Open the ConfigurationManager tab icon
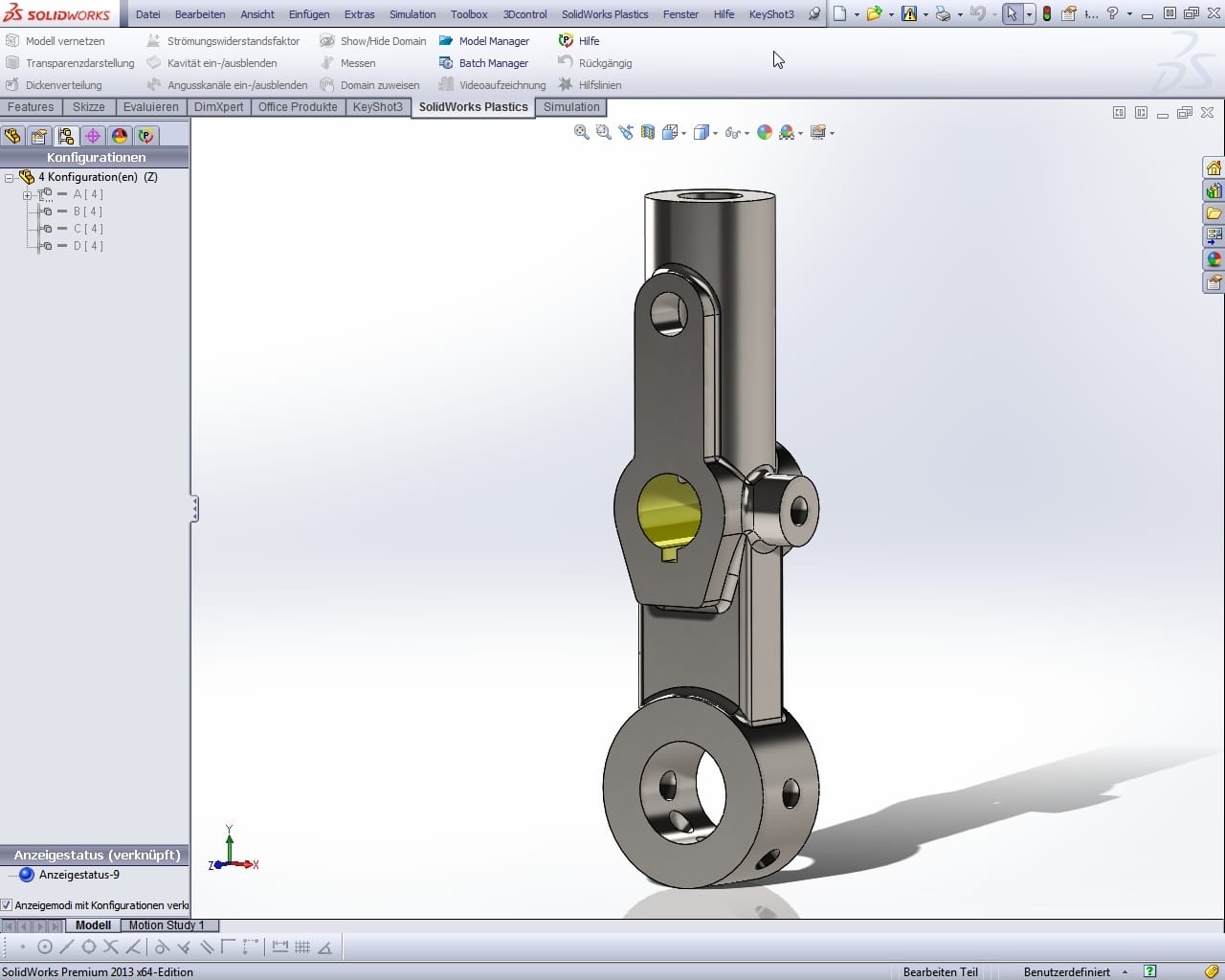This screenshot has height=980, width=1225. point(65,136)
